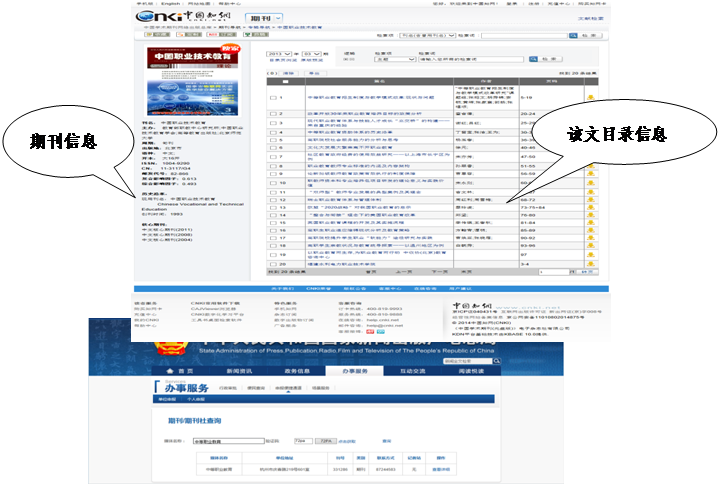Open 政务信息 tab on government site

click(x=297, y=371)
